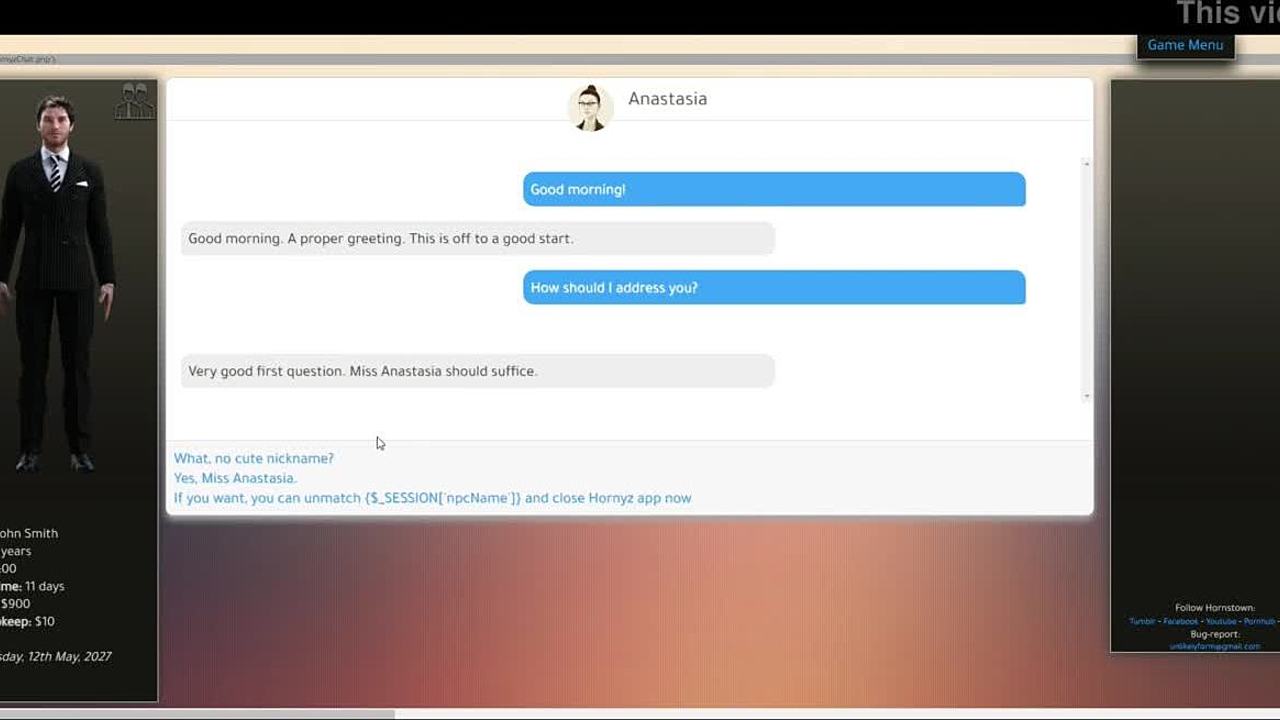Image resolution: width=1280 pixels, height=720 pixels.
Task: Click the chat window vertical scrollbar track
Action: pos(1086,280)
